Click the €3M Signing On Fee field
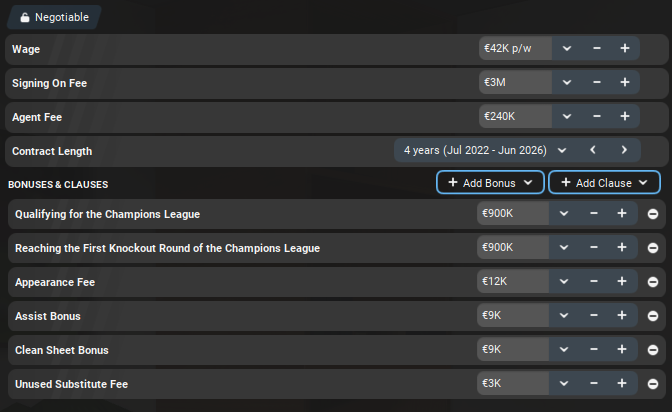This screenshot has width=672, height=412. click(515, 82)
